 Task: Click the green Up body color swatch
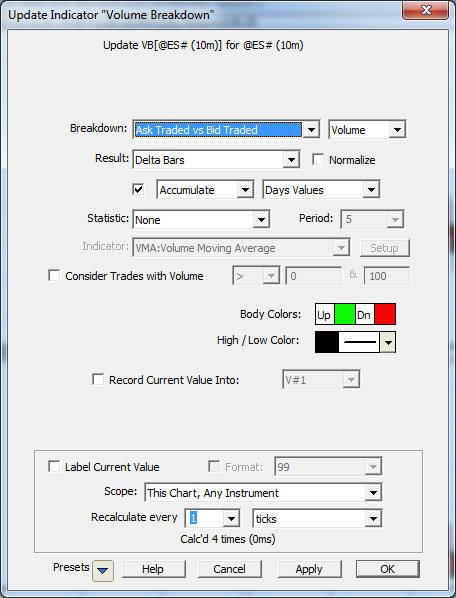[x=345, y=314]
